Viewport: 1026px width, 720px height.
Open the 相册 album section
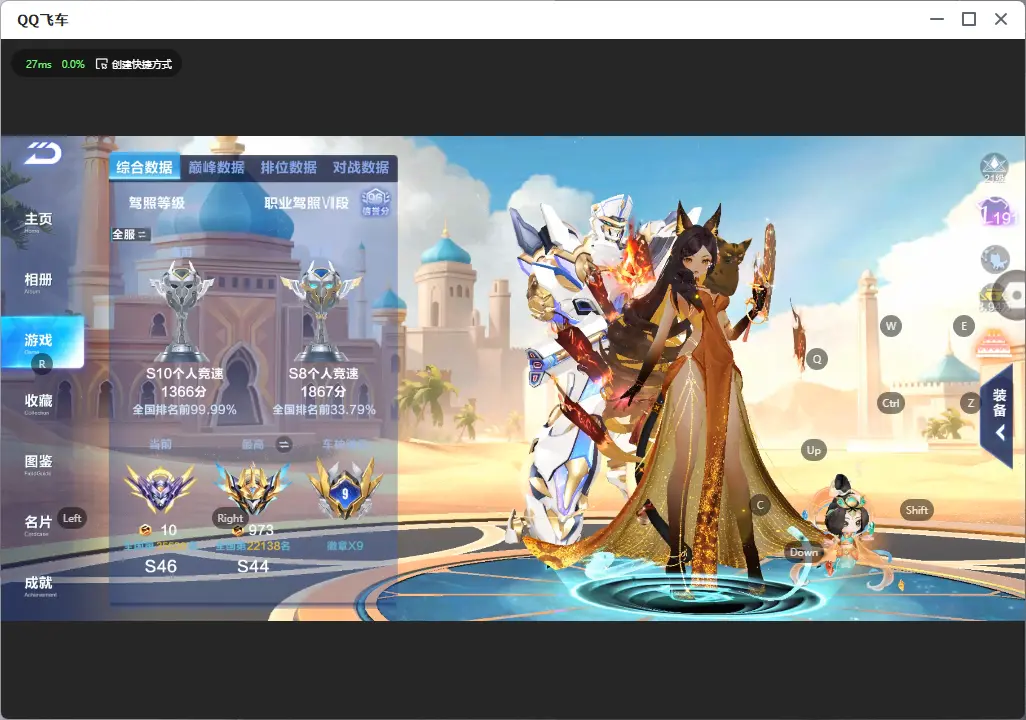tap(38, 282)
